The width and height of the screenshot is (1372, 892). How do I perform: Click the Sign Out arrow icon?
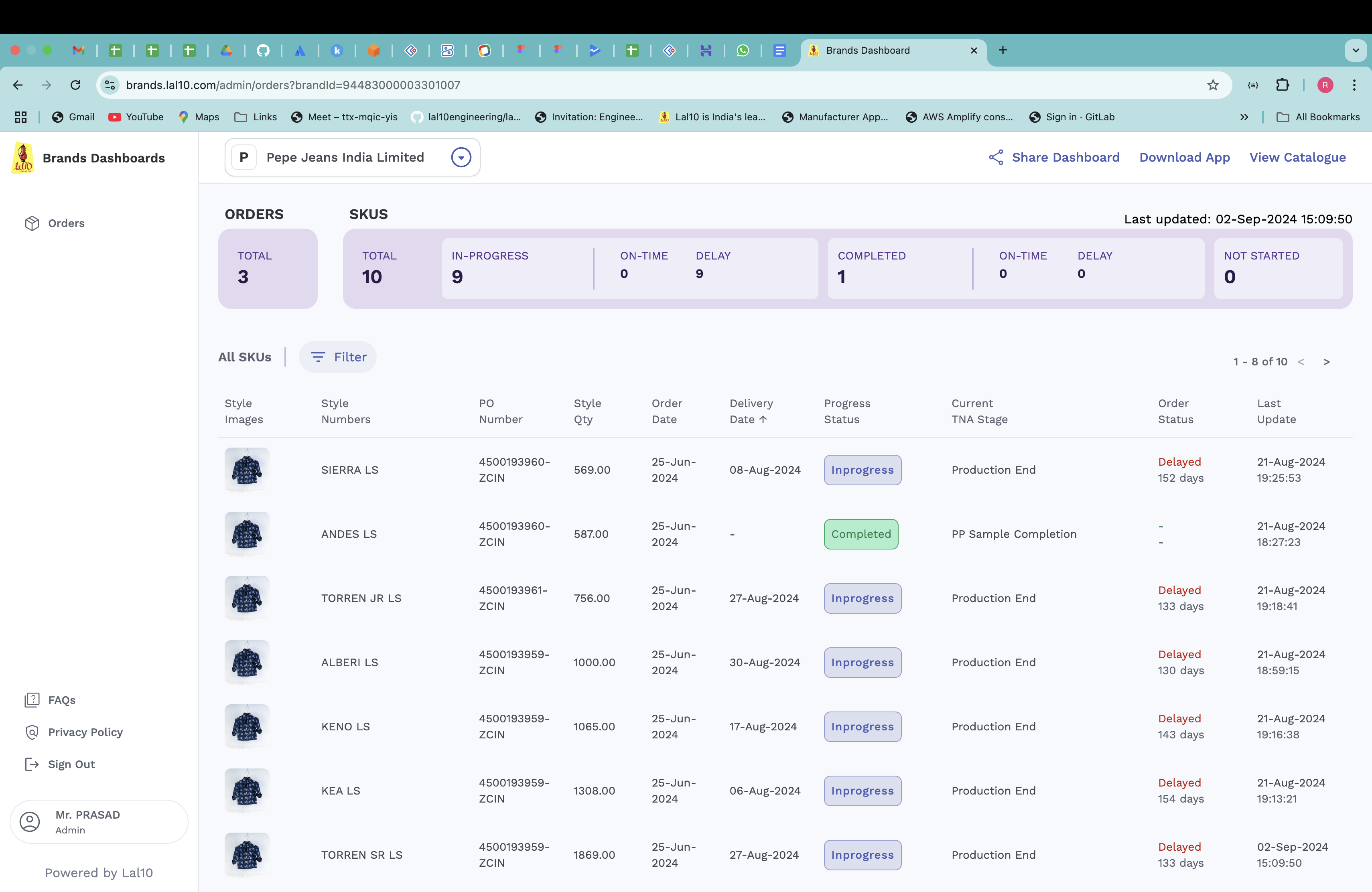tap(32, 764)
